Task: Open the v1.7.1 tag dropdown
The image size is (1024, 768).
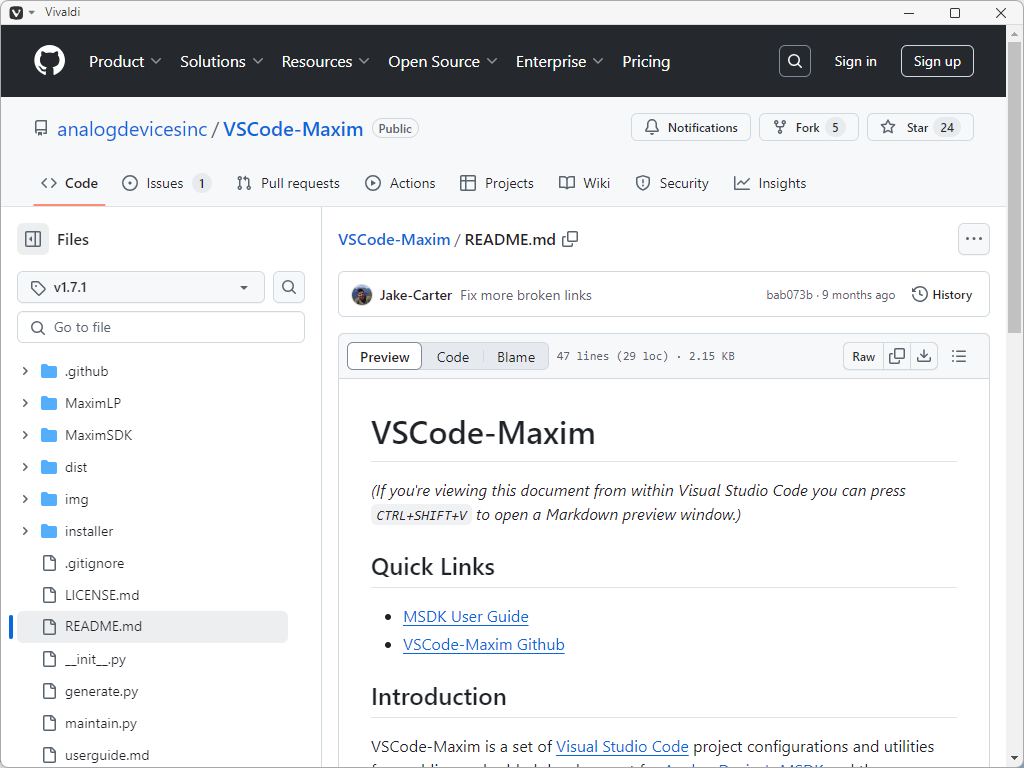Action: pyautogui.click(x=141, y=287)
